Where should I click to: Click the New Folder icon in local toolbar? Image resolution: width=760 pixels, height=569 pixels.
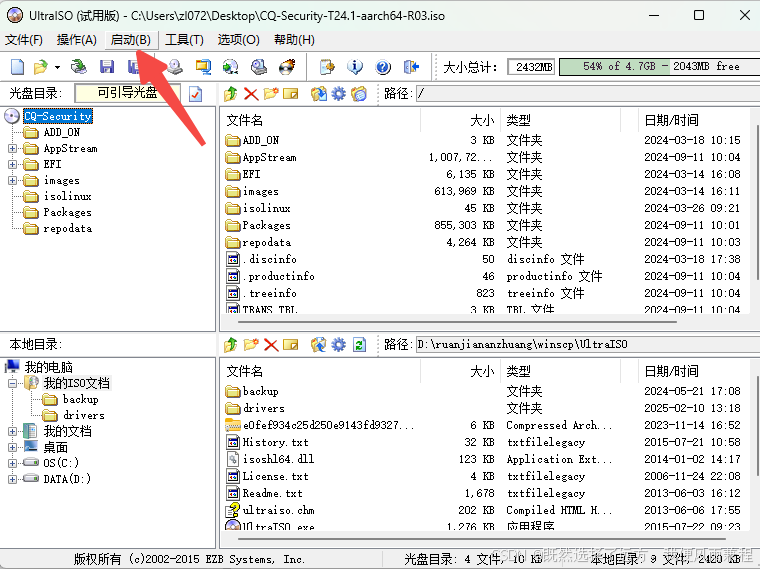pos(251,345)
